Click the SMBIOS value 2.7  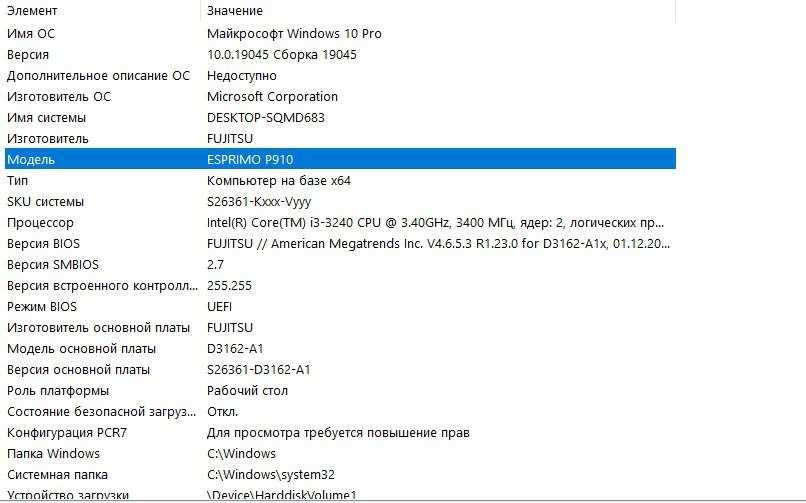[215, 265]
